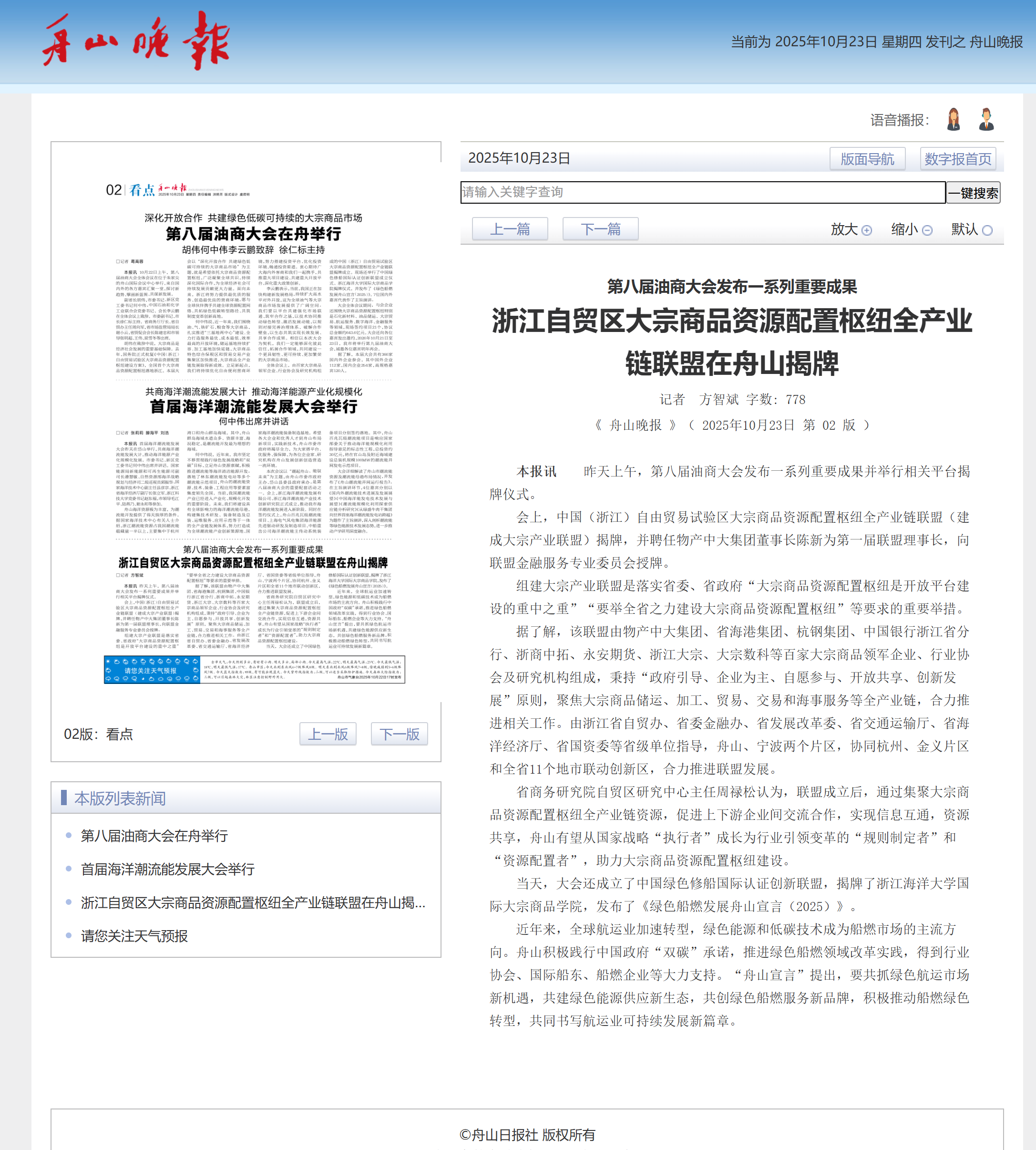Open 版面导航 page navigation

pos(867,159)
